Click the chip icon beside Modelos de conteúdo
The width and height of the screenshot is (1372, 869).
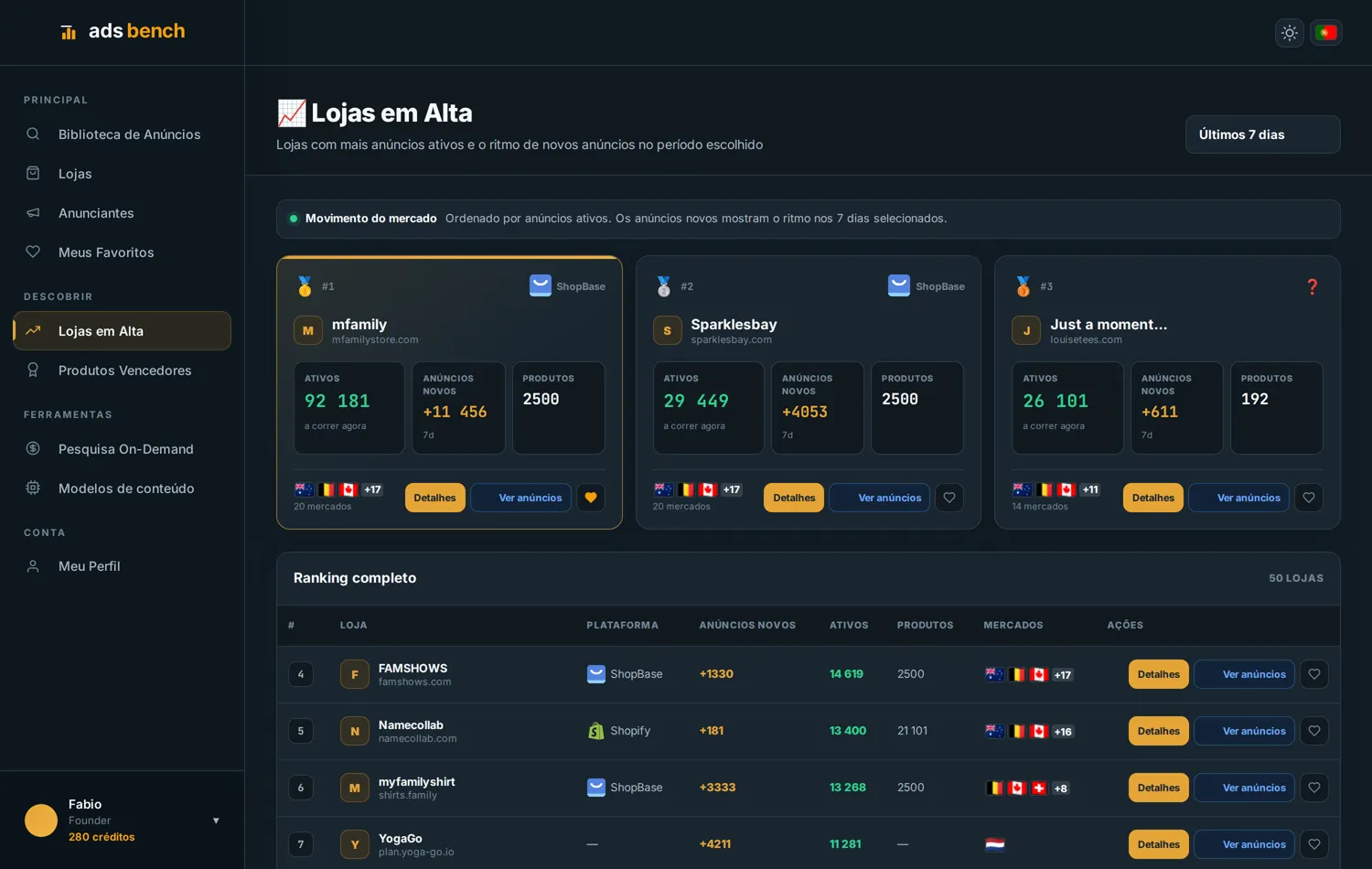[33, 488]
